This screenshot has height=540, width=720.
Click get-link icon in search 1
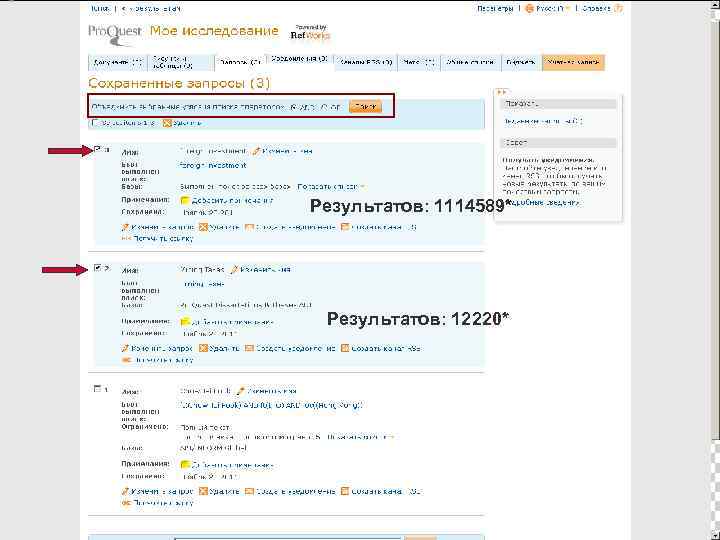click(x=126, y=503)
